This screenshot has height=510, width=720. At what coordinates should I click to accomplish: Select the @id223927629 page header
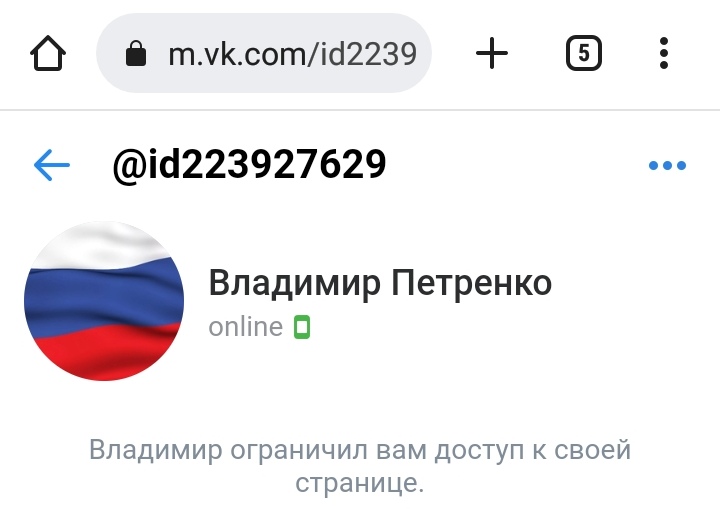point(249,165)
